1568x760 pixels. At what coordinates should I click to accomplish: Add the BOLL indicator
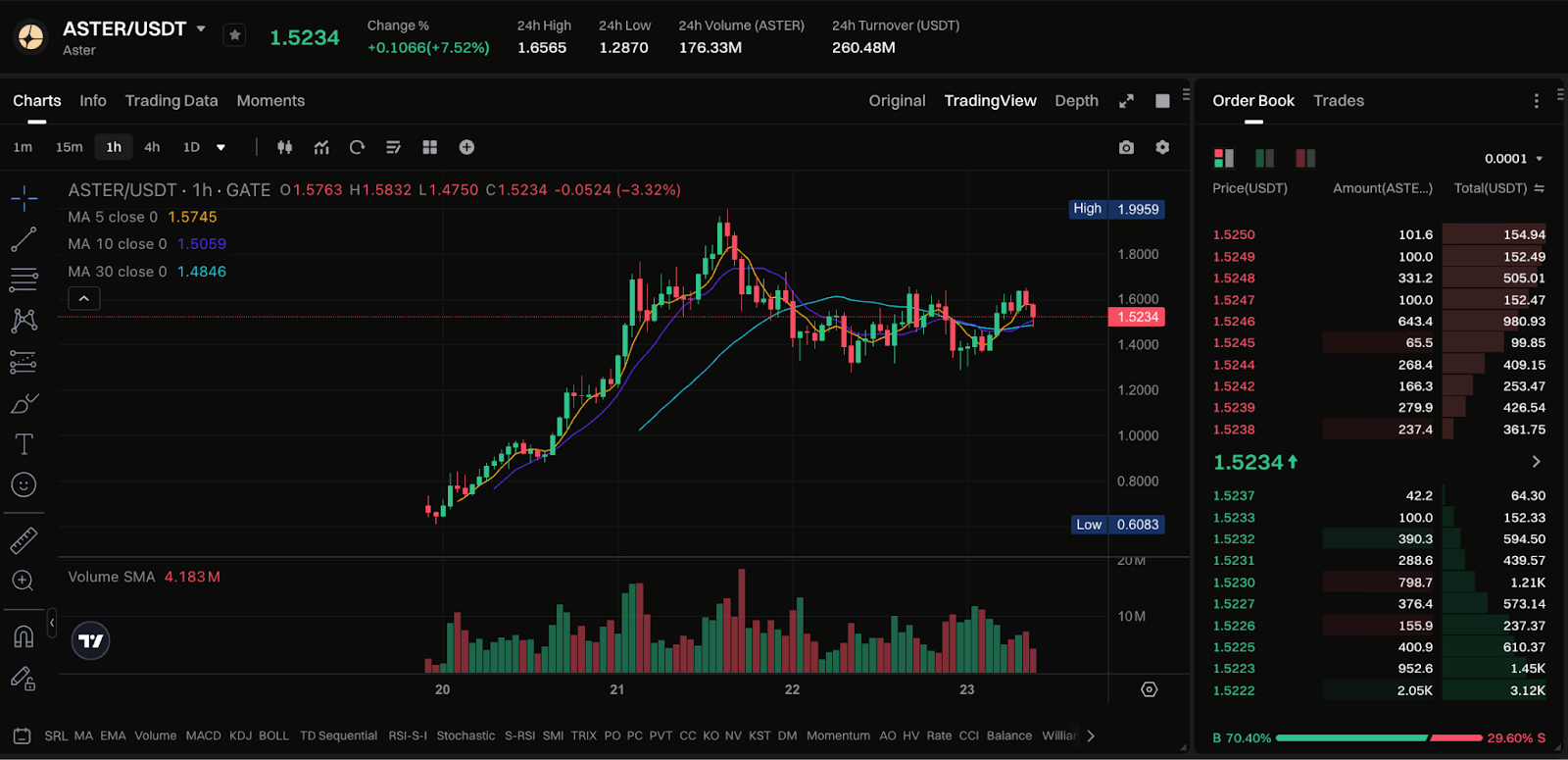273,735
